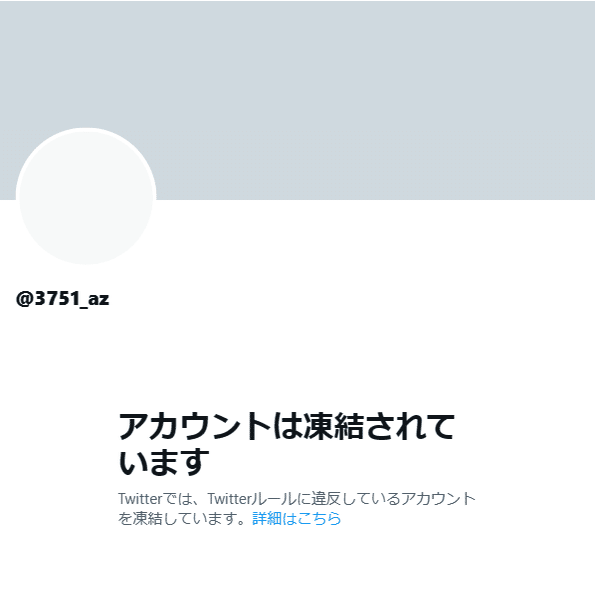
Task: Click the アカウントは凍結されて heading line
Action: (x=286, y=427)
